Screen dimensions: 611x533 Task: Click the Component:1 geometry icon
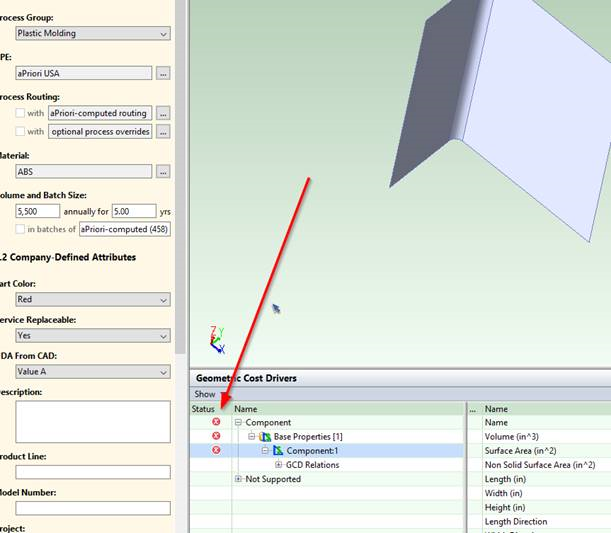(x=279, y=451)
